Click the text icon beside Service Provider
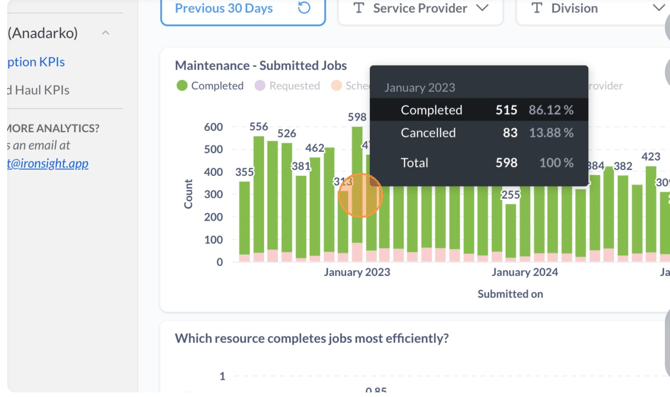The height and width of the screenshot is (397, 670). (x=359, y=8)
